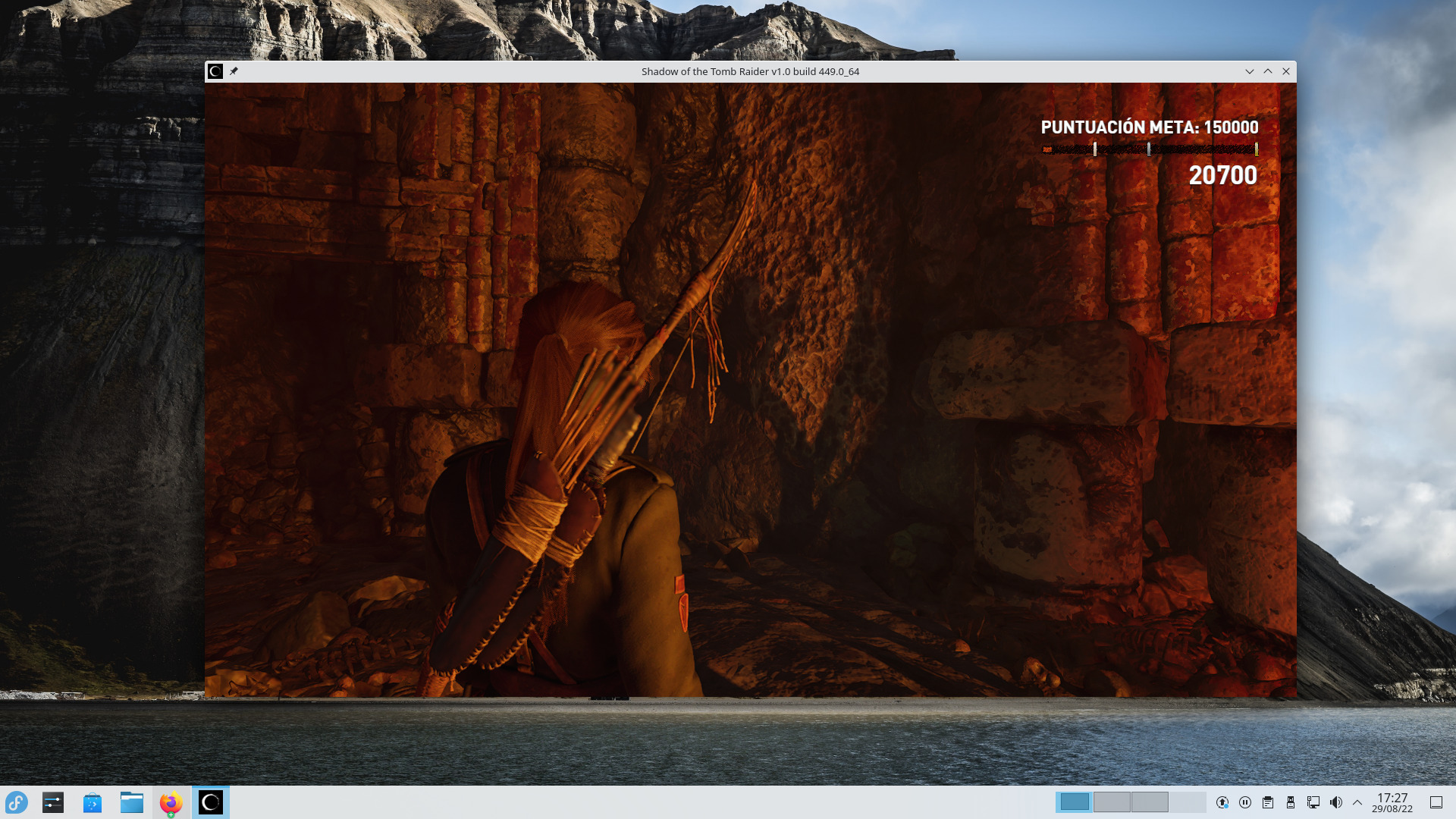Switch to the first virtual desktop

[x=1075, y=802]
